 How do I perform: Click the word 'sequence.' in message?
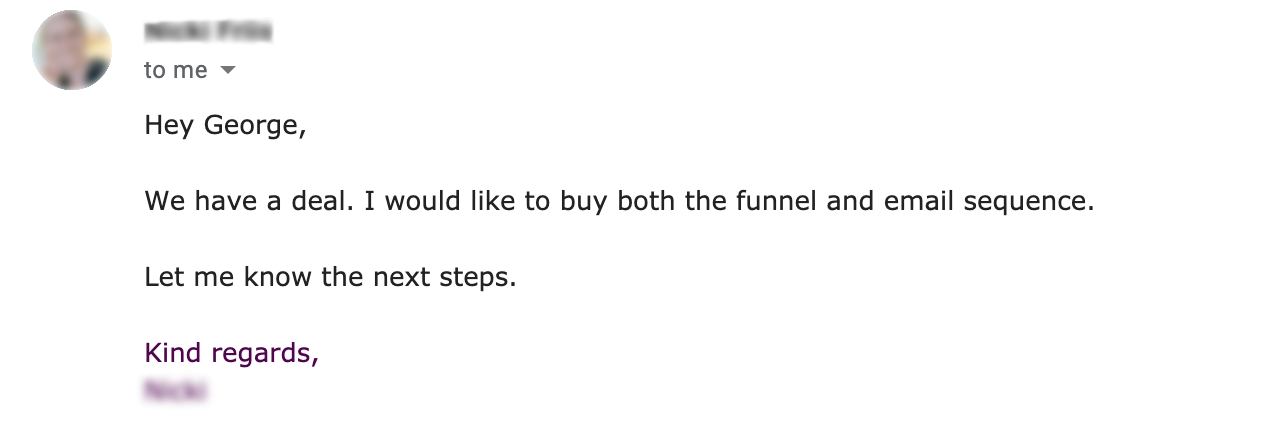[1029, 202]
